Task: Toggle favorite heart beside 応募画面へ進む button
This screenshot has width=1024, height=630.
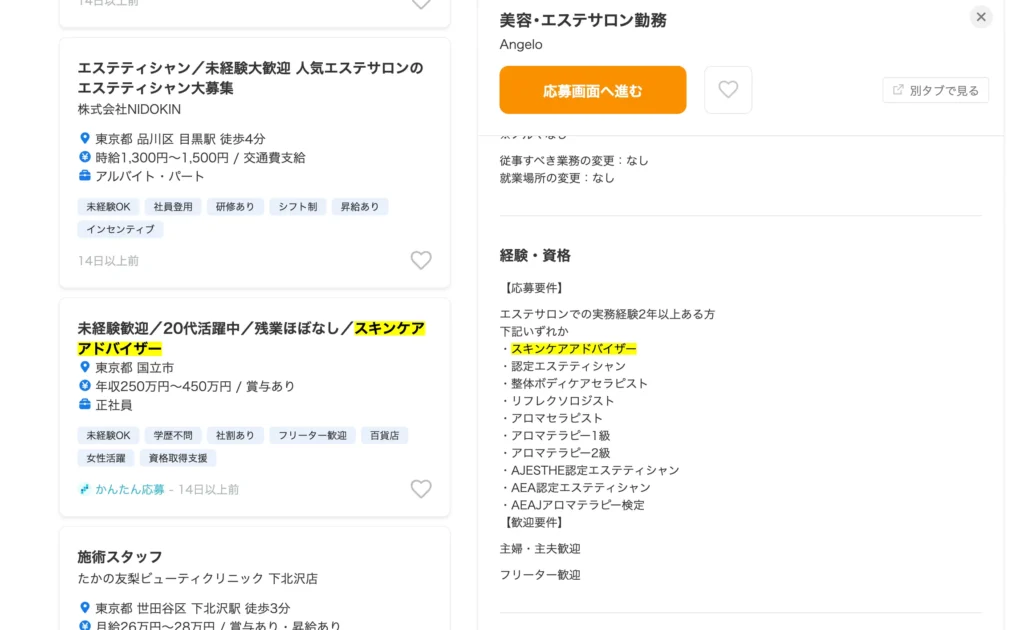Action: pyautogui.click(x=728, y=90)
